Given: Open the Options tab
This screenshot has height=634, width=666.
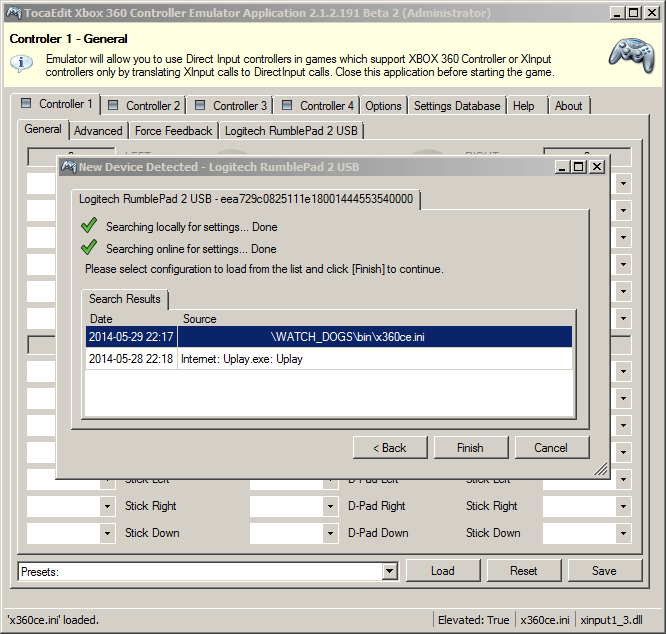Looking at the screenshot, I should pyautogui.click(x=383, y=106).
